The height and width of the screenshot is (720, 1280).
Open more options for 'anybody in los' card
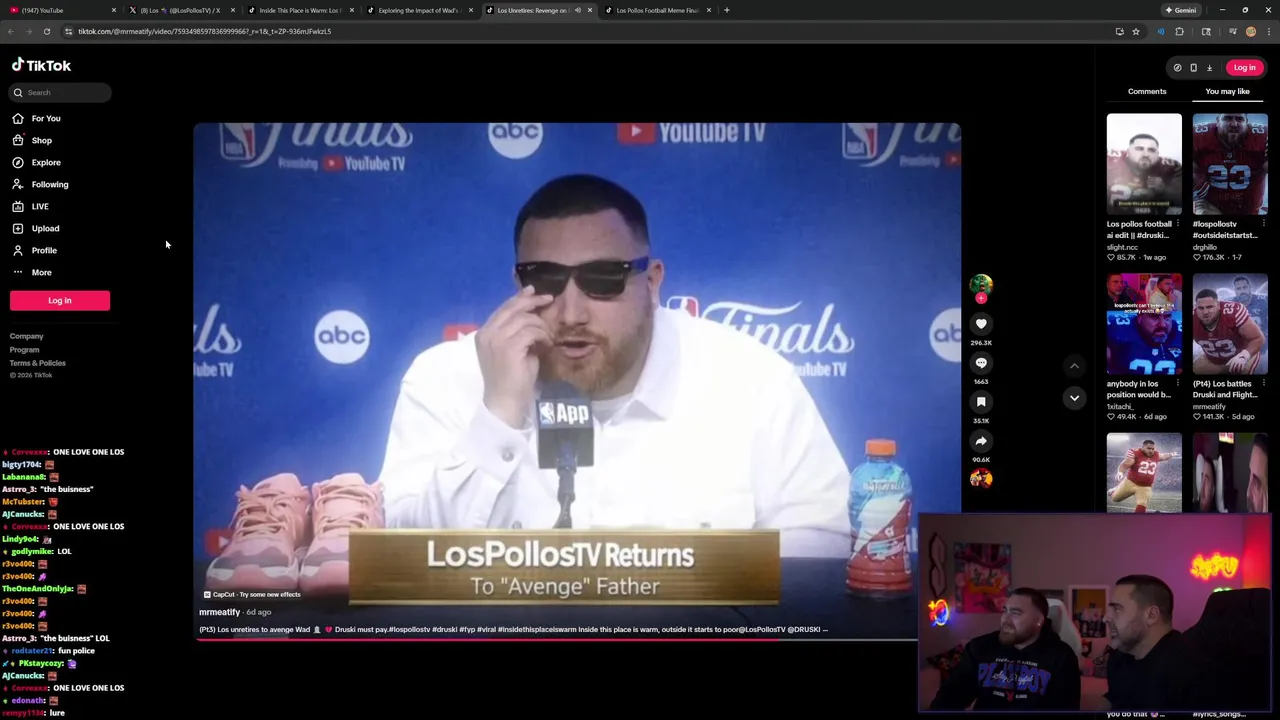pyautogui.click(x=1178, y=384)
